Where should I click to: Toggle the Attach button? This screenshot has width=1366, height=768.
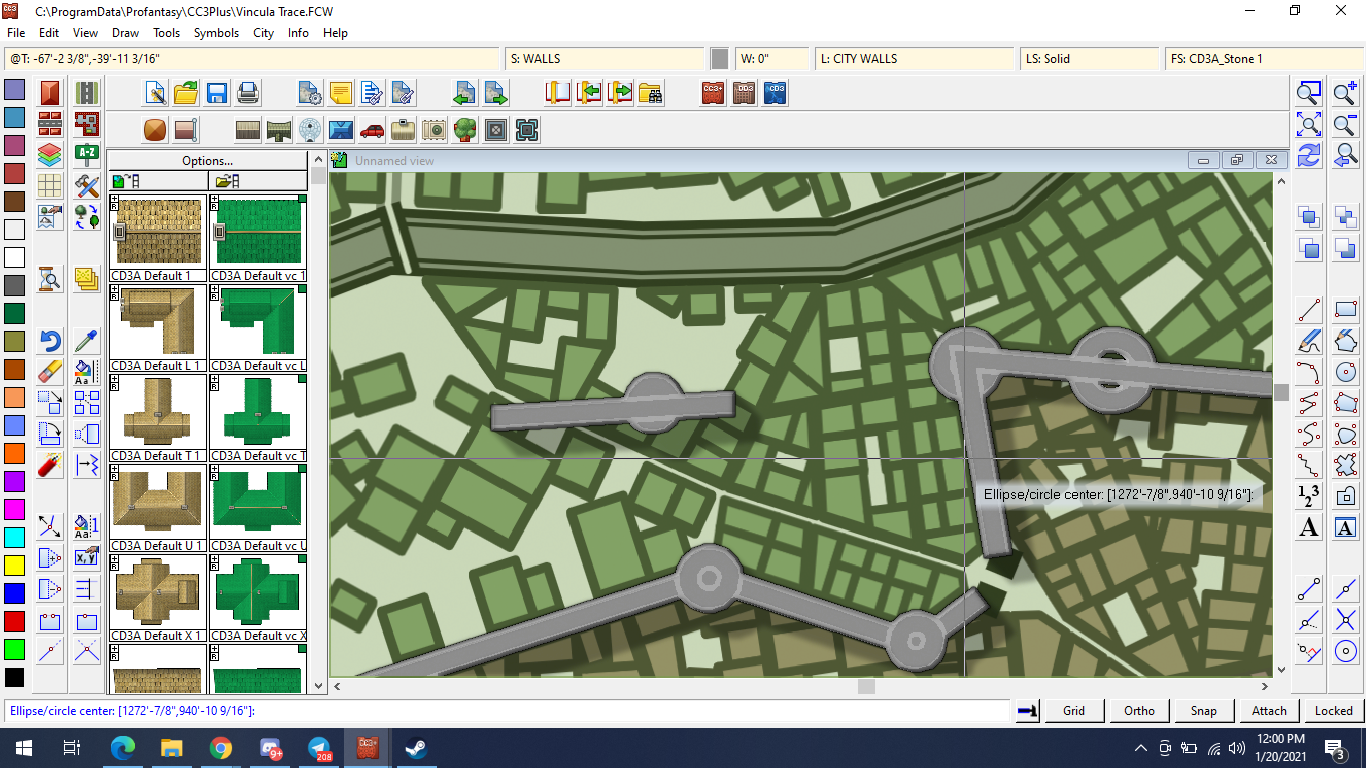[x=1269, y=711]
